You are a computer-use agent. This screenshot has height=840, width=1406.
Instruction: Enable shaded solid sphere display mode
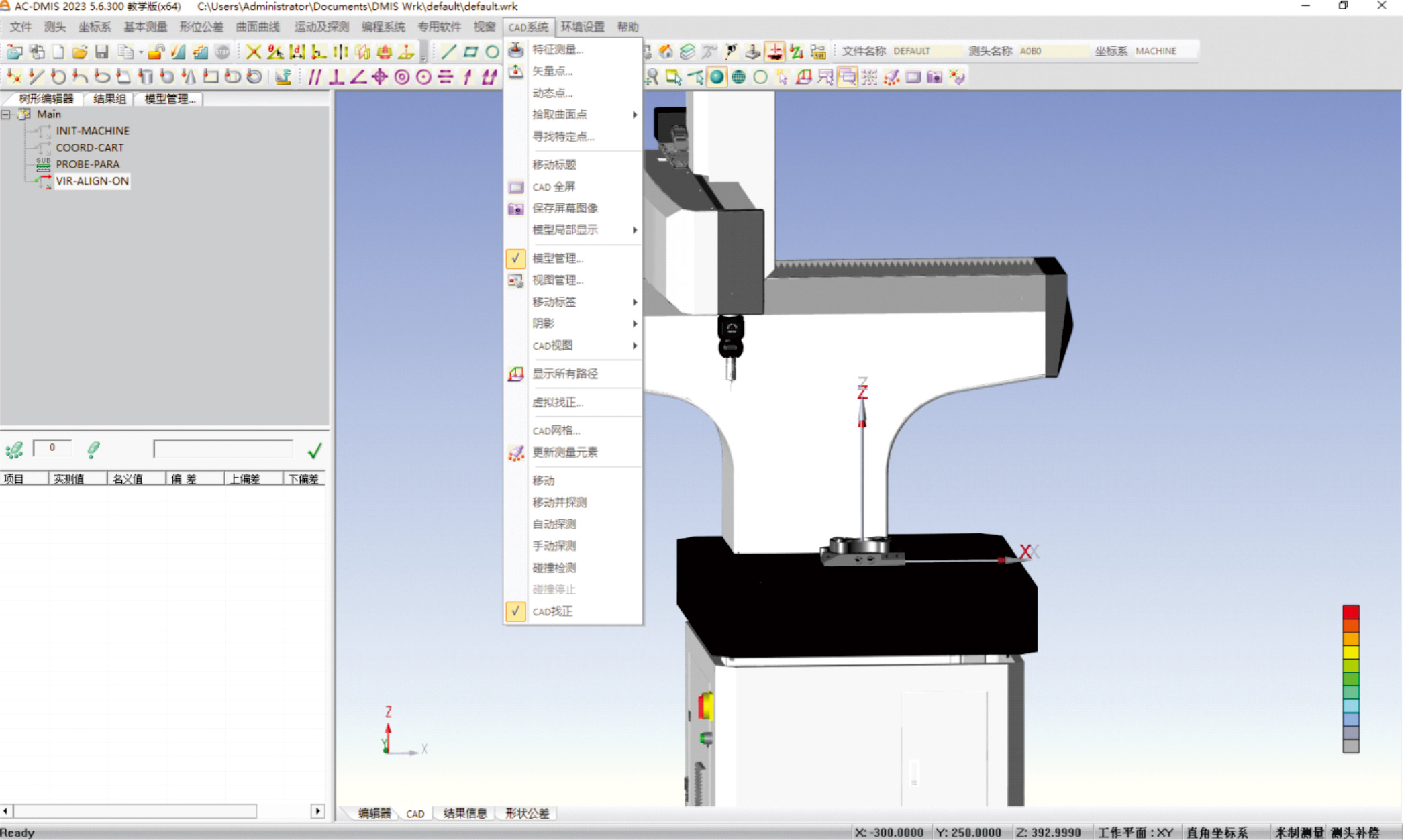717,77
